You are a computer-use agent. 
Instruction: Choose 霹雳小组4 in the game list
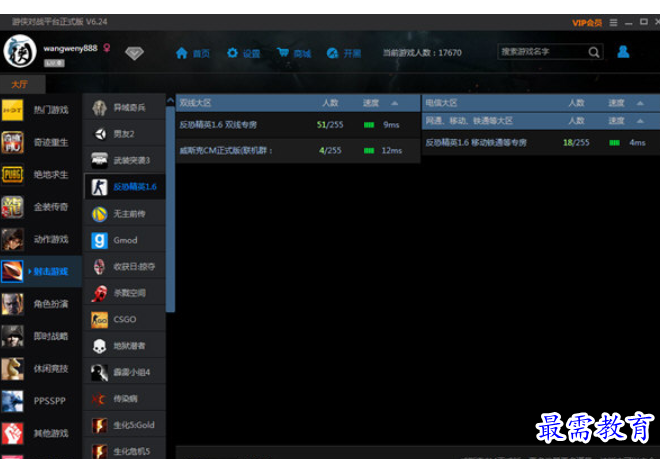[x=125, y=372]
